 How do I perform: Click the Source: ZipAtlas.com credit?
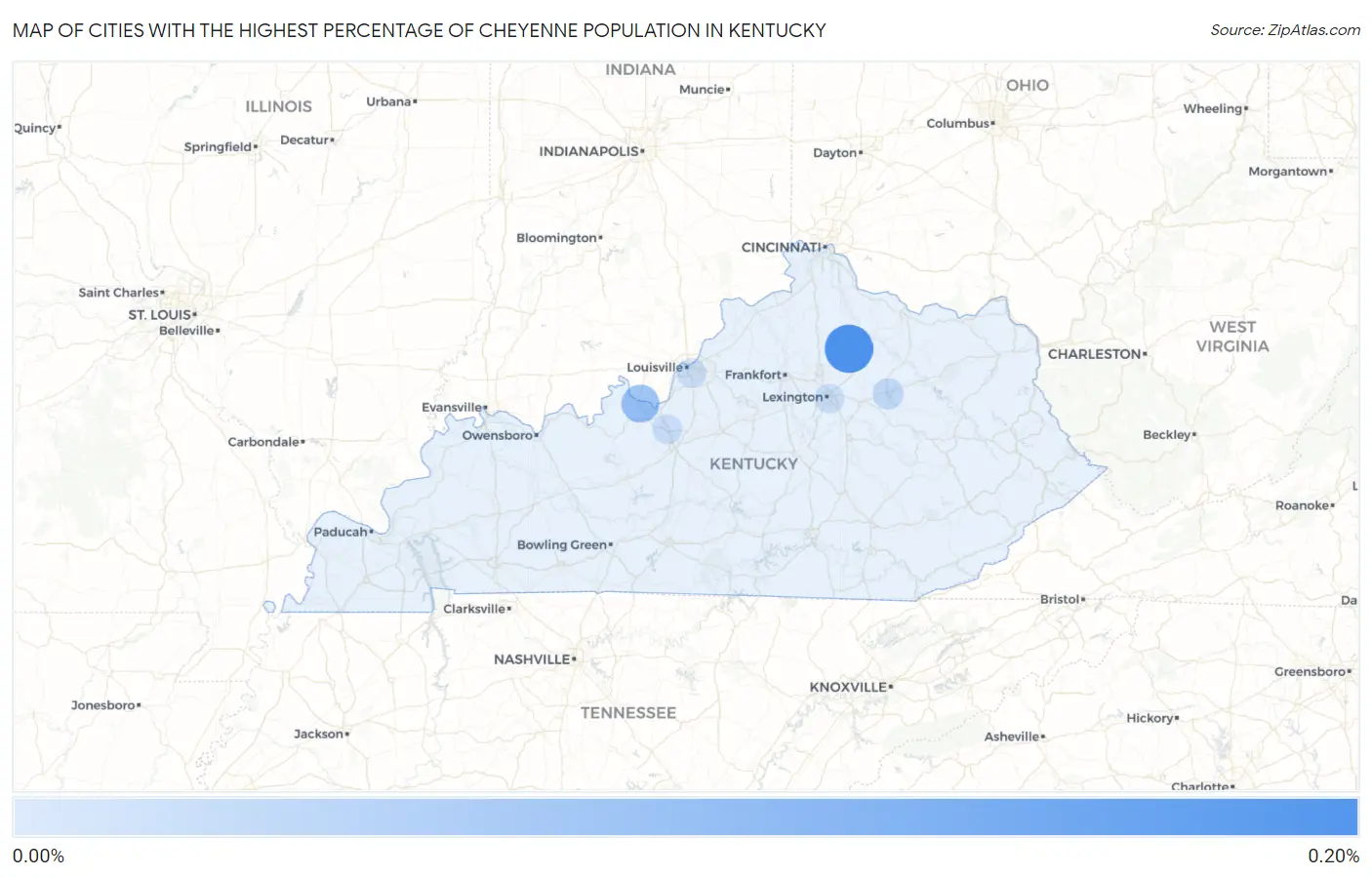coord(1285,30)
